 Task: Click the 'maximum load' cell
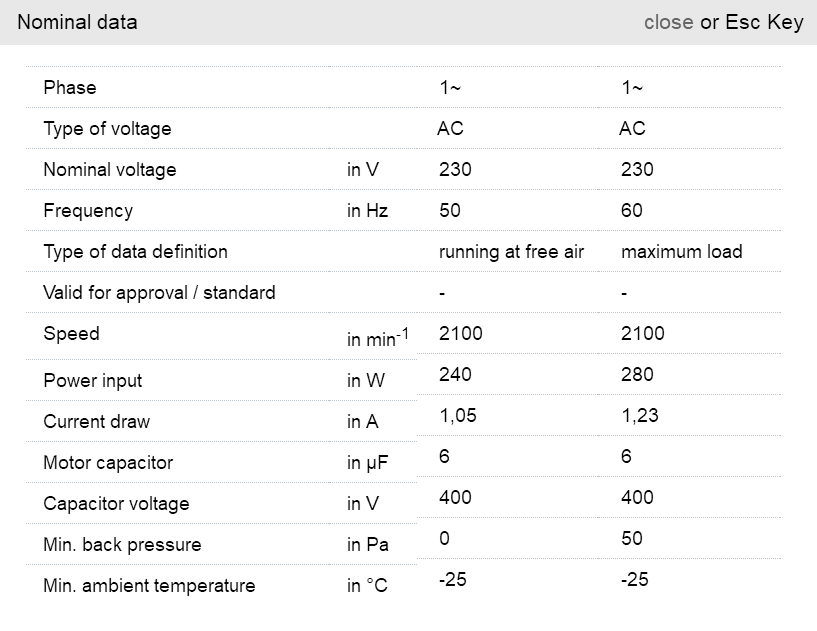(681, 252)
